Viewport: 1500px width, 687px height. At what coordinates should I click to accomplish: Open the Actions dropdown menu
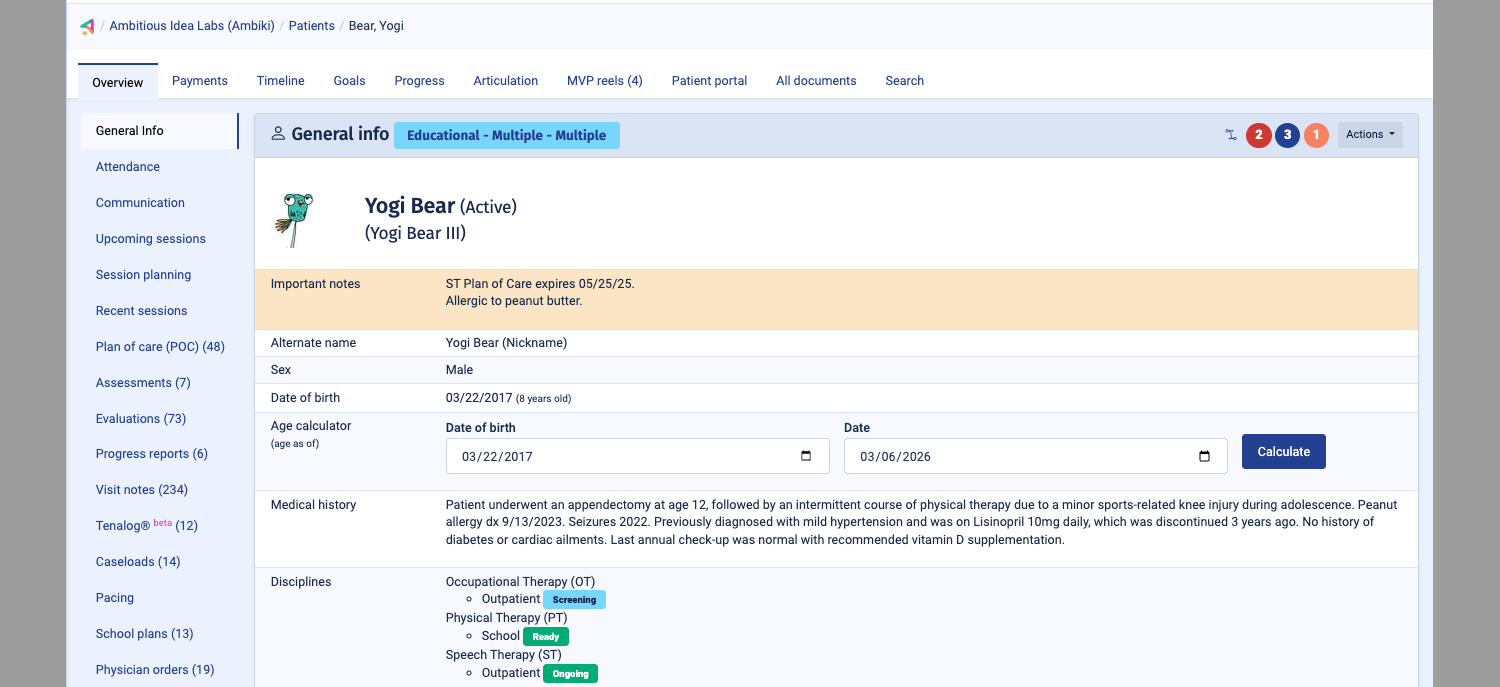click(x=1369, y=134)
